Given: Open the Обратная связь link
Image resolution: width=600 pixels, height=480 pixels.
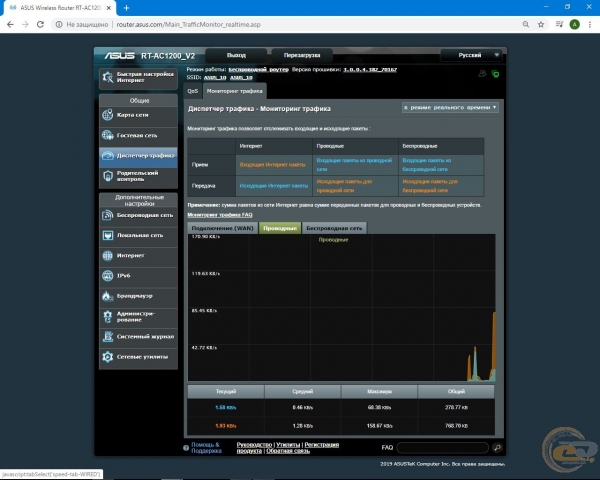Looking at the screenshot, I should point(288,451).
